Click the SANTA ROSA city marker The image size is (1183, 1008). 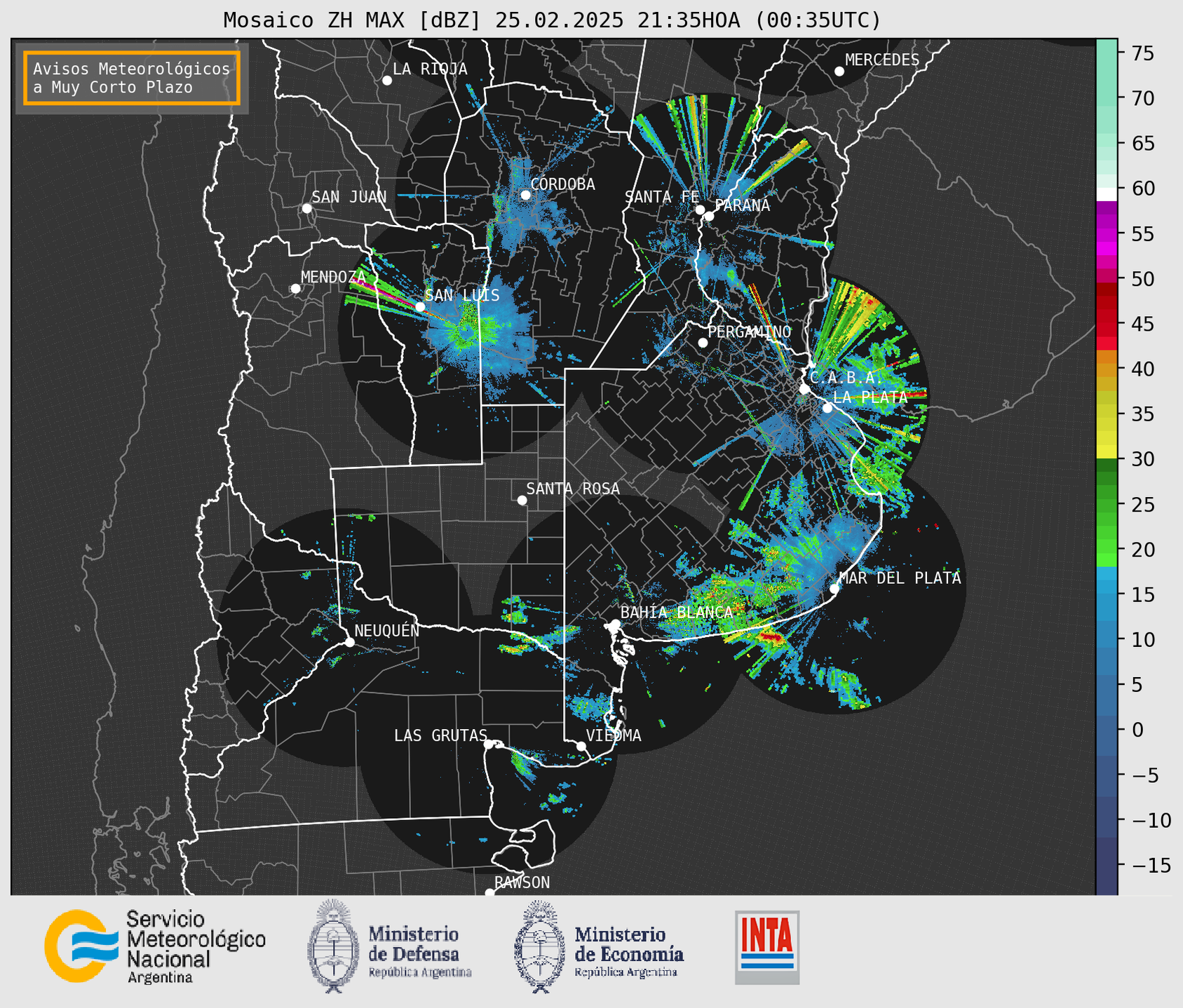(522, 500)
